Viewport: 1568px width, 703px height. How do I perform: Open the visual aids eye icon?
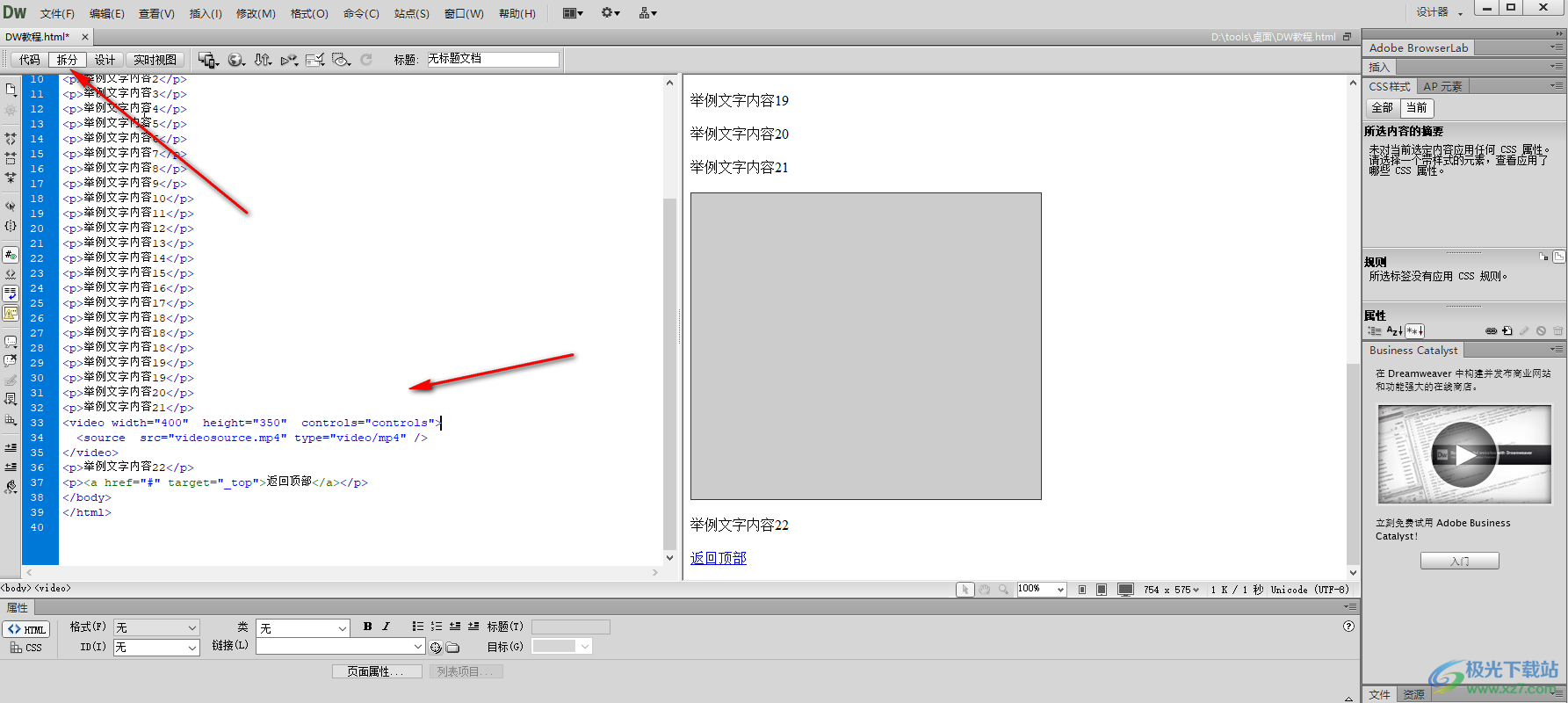click(x=342, y=60)
